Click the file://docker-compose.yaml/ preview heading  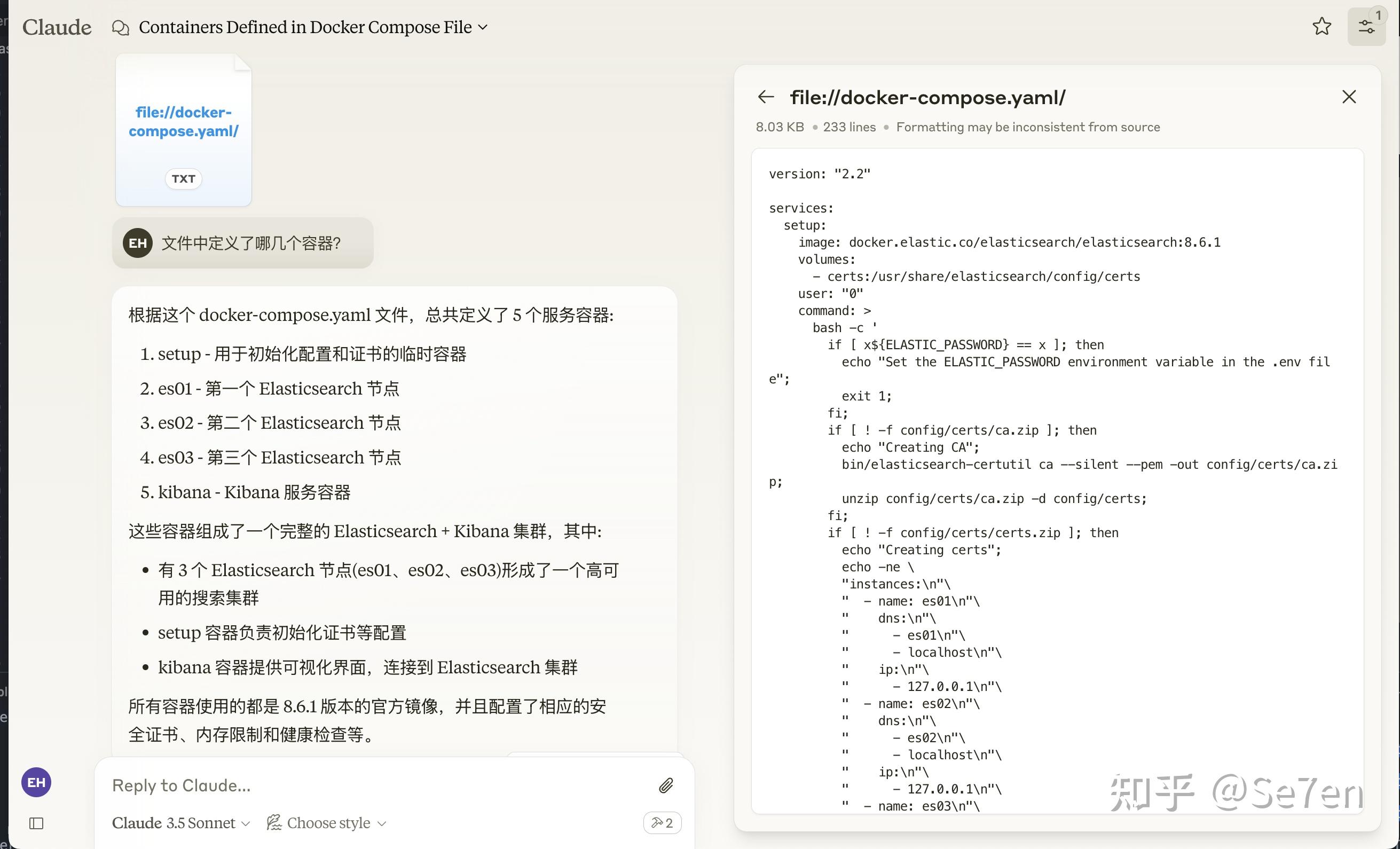coord(927,97)
